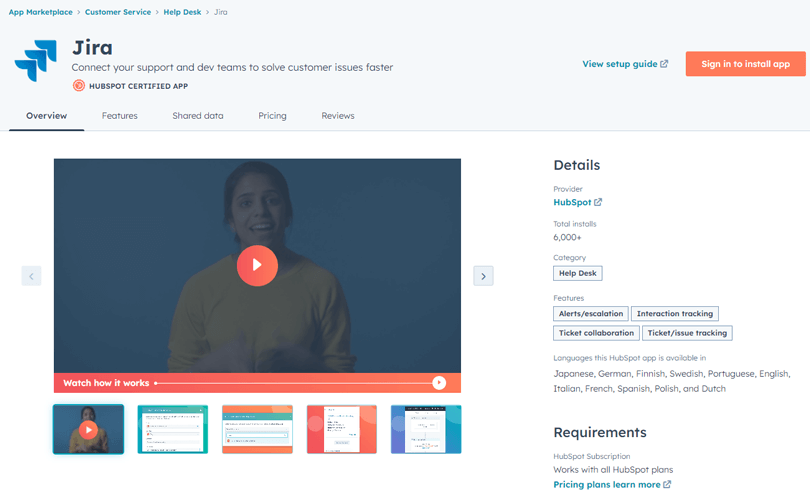Select the Overview tab

click(46, 116)
